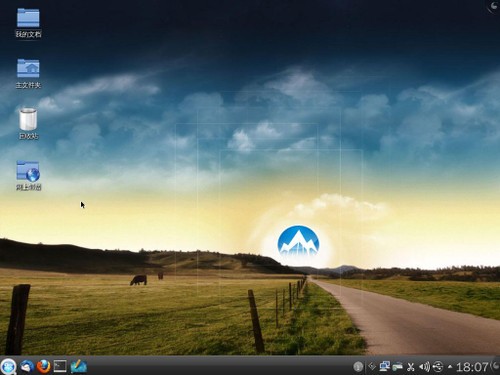Click the diamond-shaped tray icon

point(372,367)
